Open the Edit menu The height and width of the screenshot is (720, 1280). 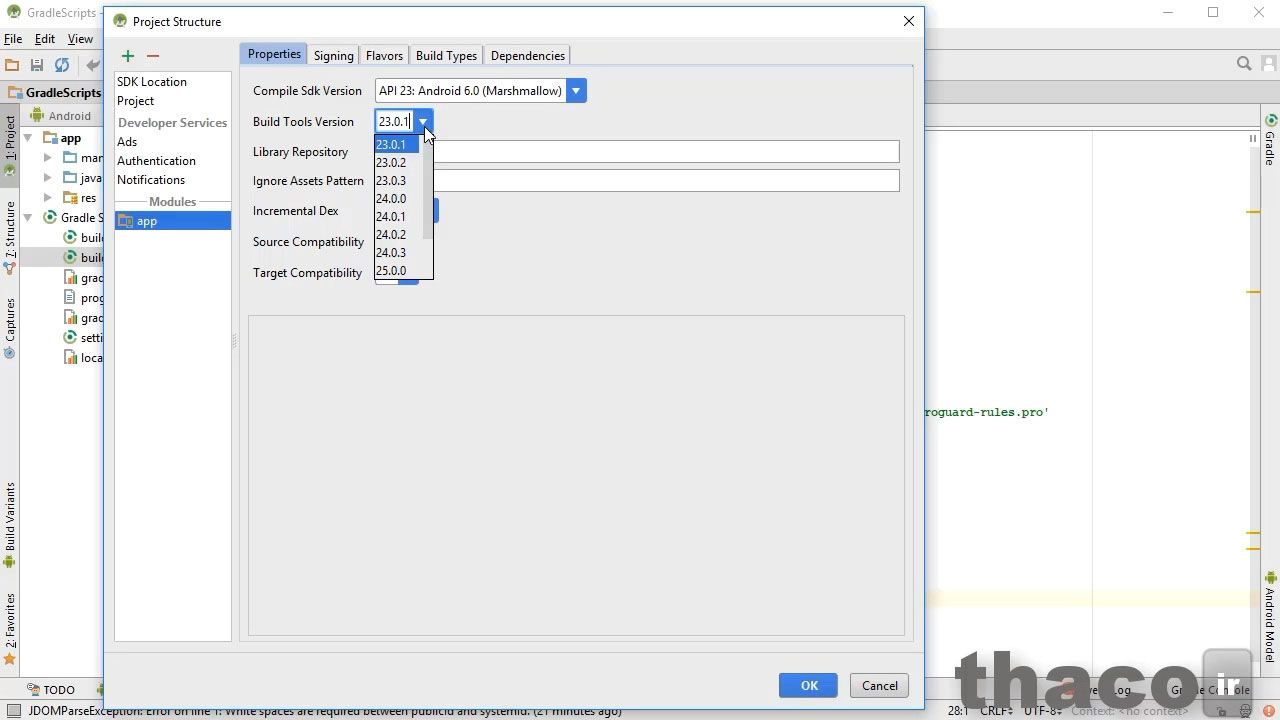45,39
